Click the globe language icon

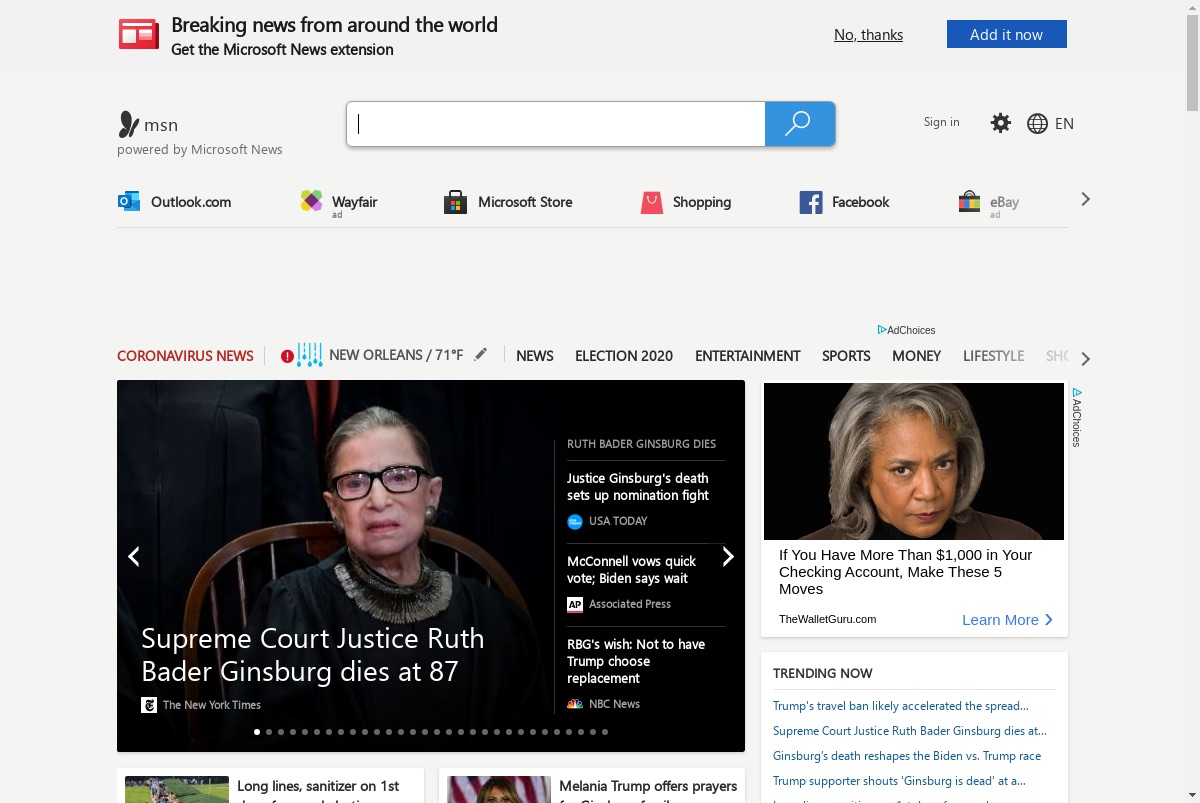(1037, 123)
